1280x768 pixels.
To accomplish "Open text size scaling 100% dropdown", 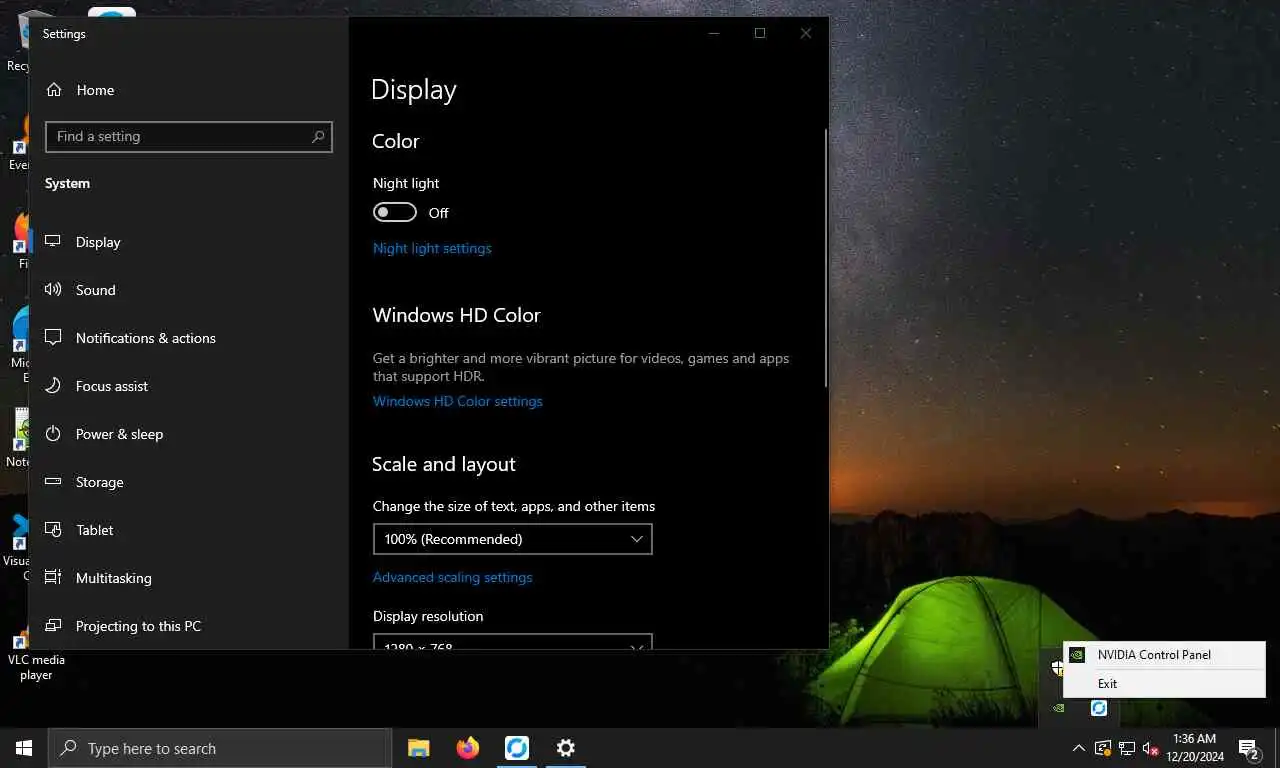I will 512,539.
